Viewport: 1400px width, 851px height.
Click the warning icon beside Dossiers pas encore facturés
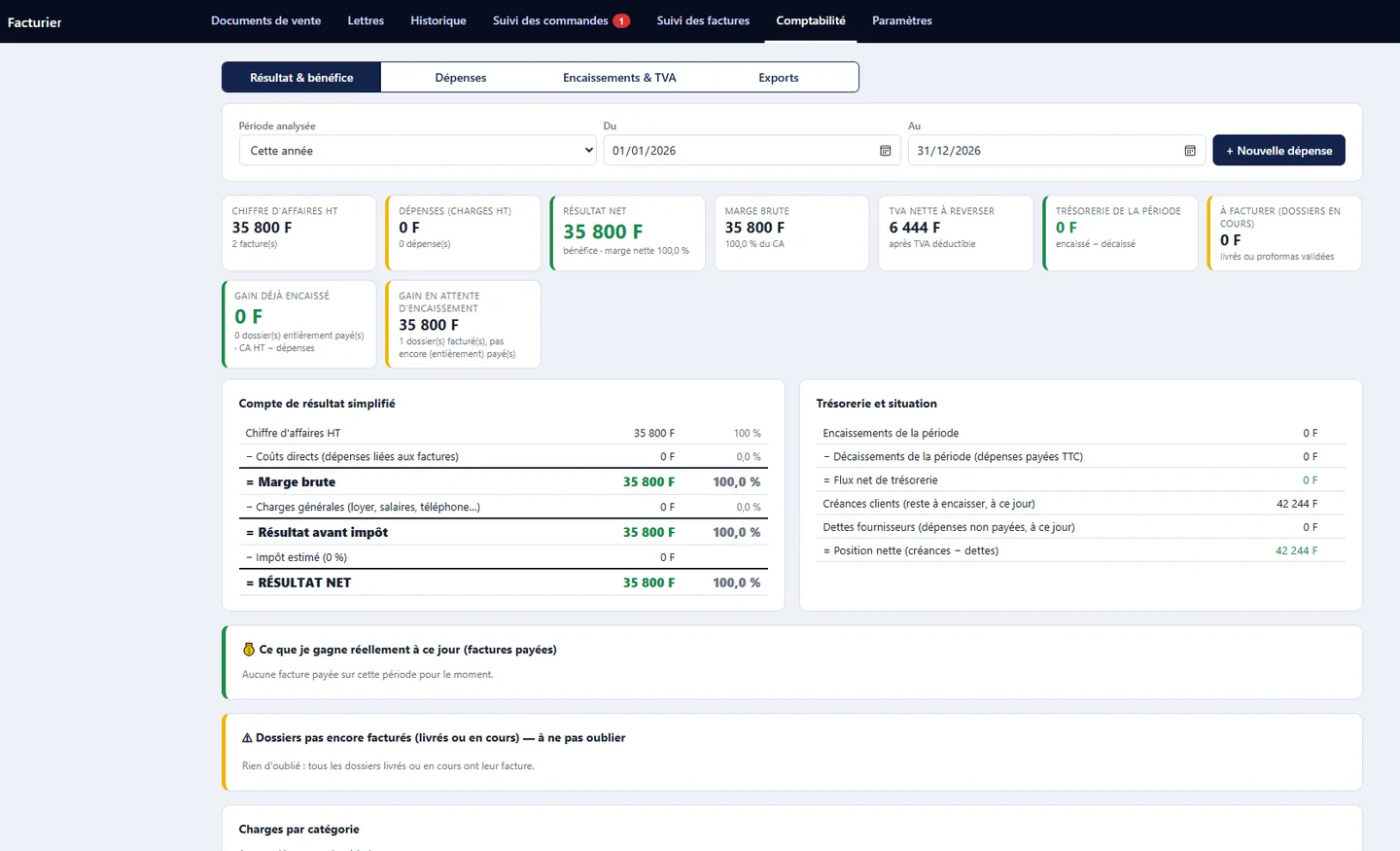click(x=247, y=738)
